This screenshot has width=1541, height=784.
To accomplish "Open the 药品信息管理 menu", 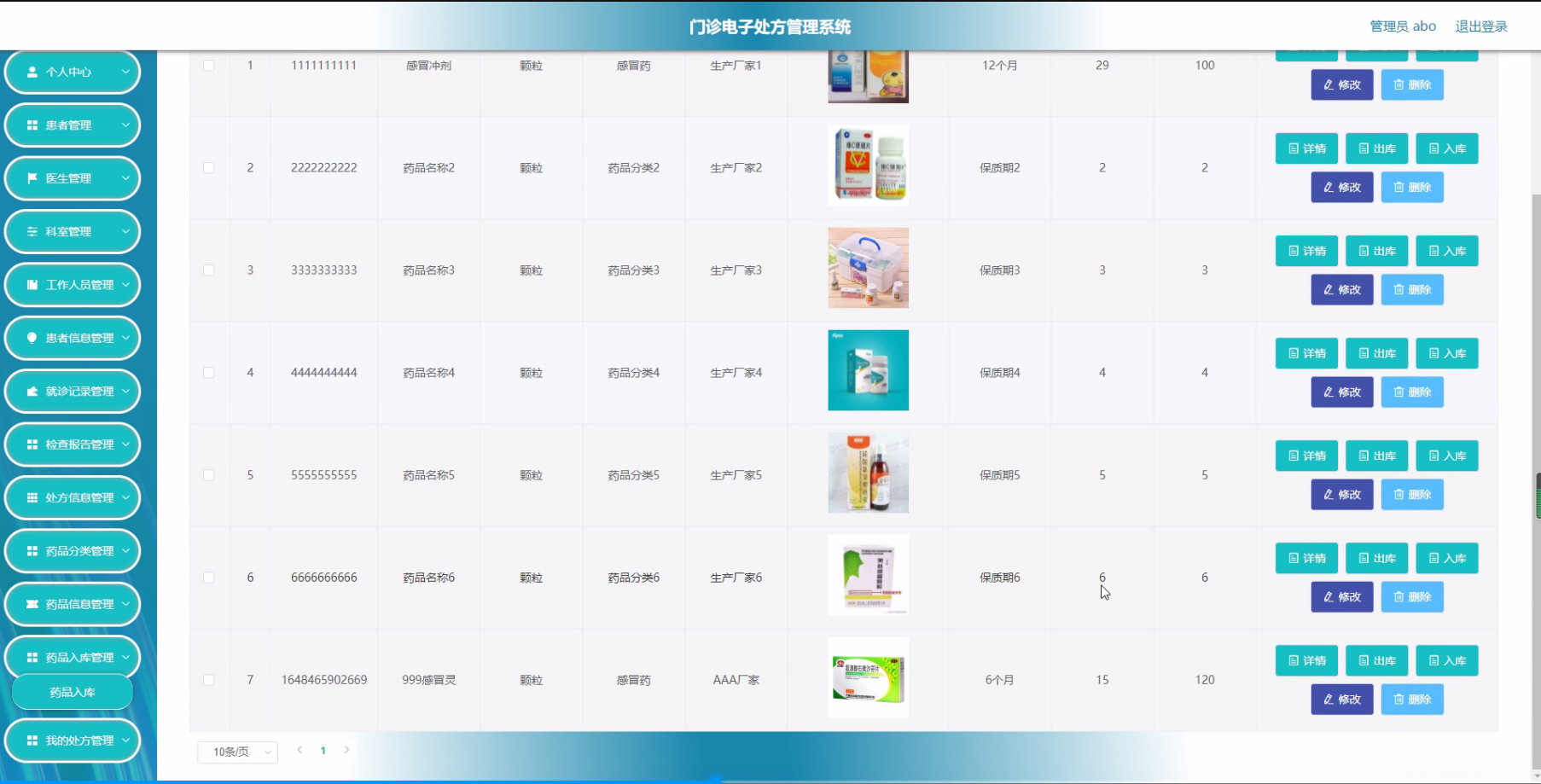I will pos(73,604).
